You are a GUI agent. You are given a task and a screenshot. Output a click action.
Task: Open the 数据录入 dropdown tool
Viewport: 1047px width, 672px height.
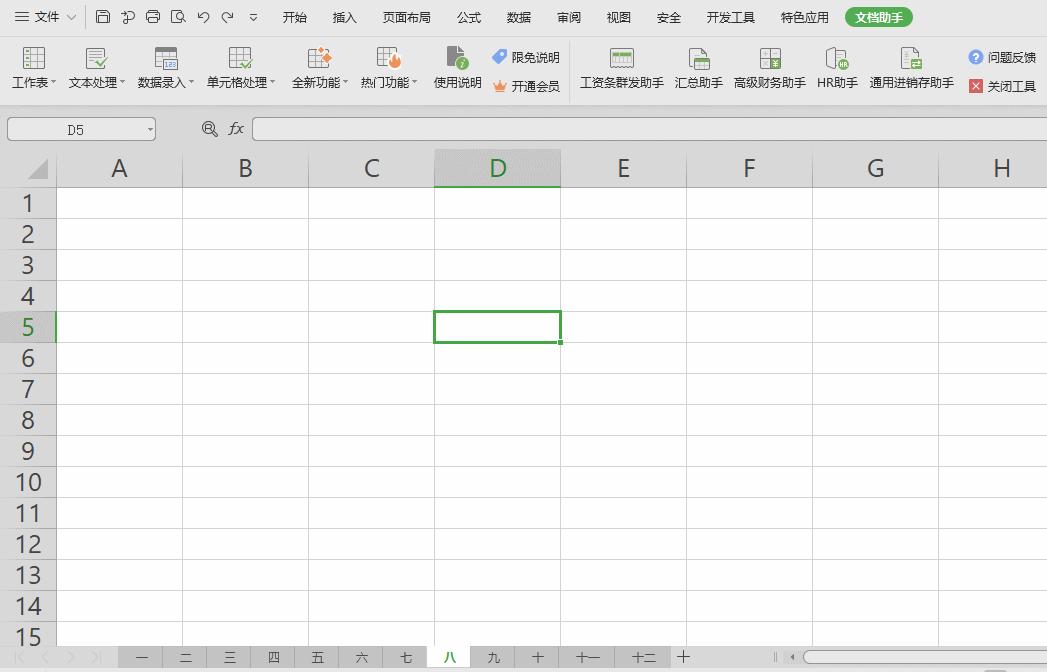coord(166,67)
